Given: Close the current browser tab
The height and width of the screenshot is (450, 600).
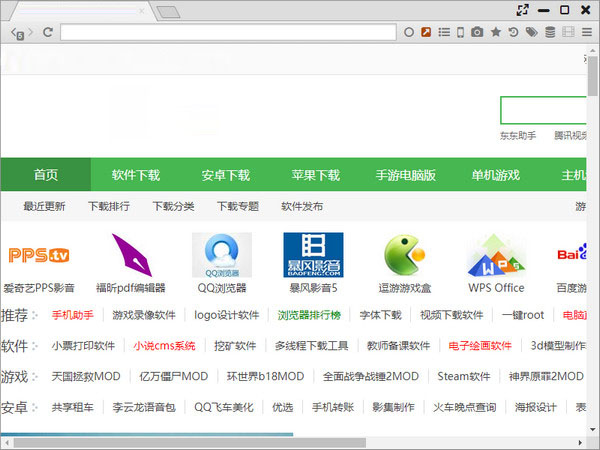Looking at the screenshot, I should pos(142,11).
